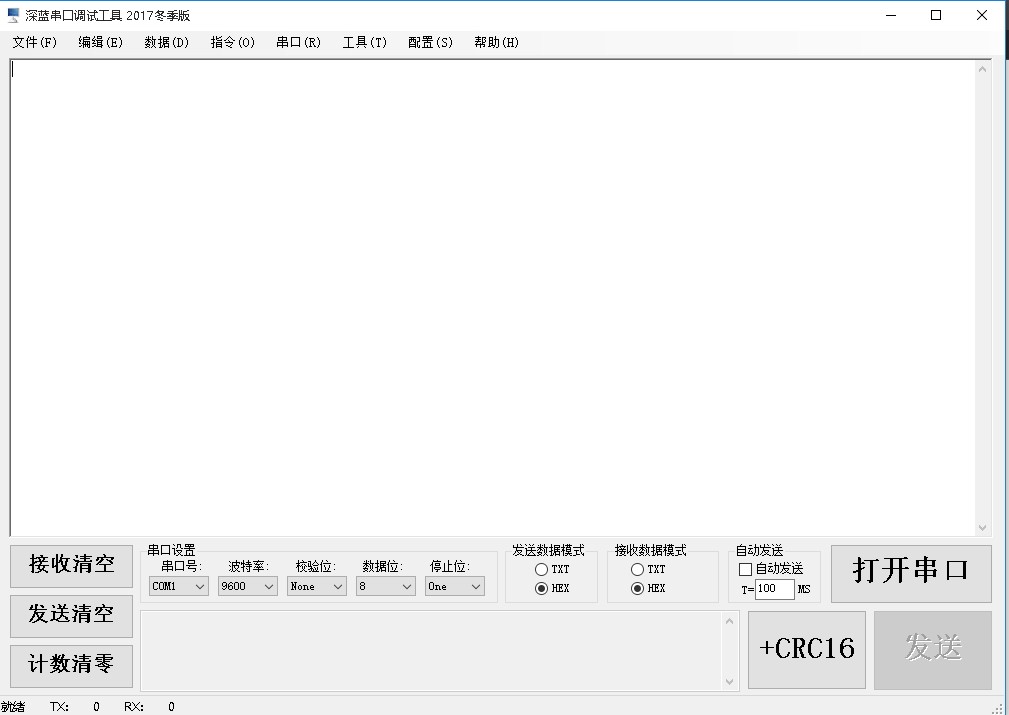Expand the 串口号 COM1 dropdown
Image resolution: width=1009 pixels, height=715 pixels.
pyautogui.click(x=179, y=586)
